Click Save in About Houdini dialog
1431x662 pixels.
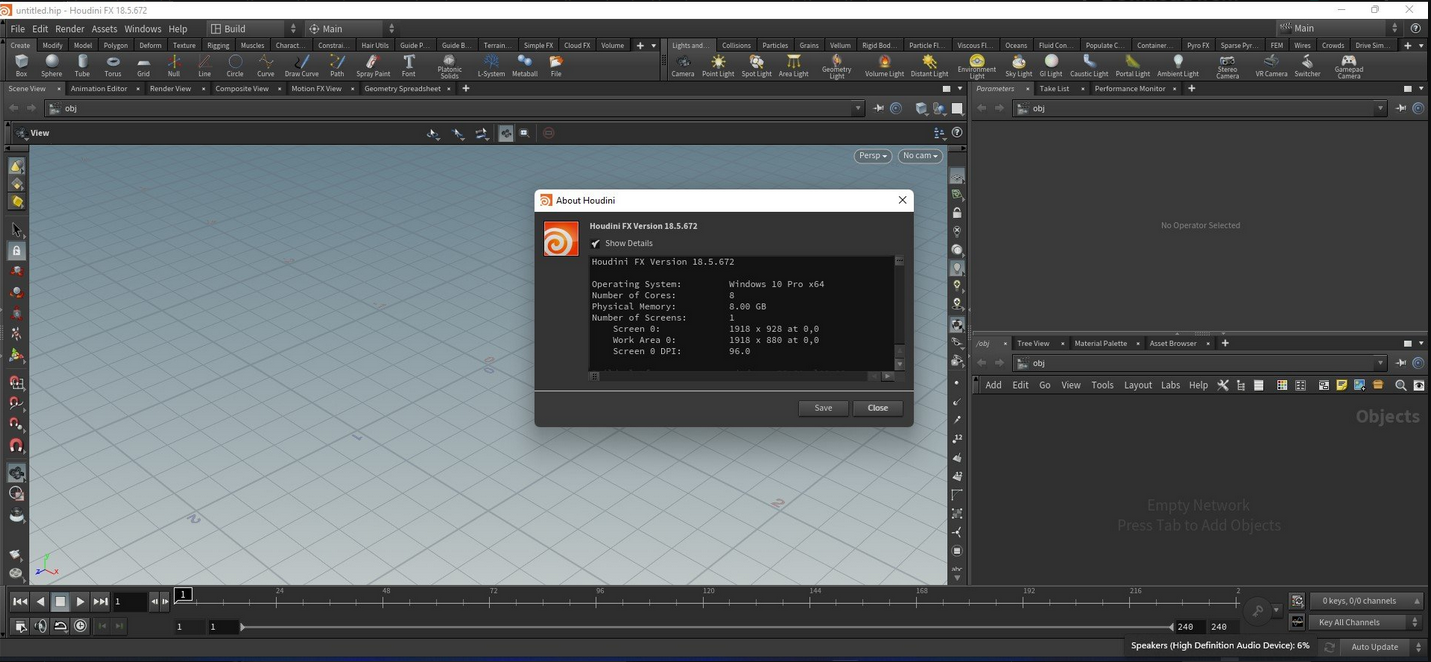click(x=823, y=408)
